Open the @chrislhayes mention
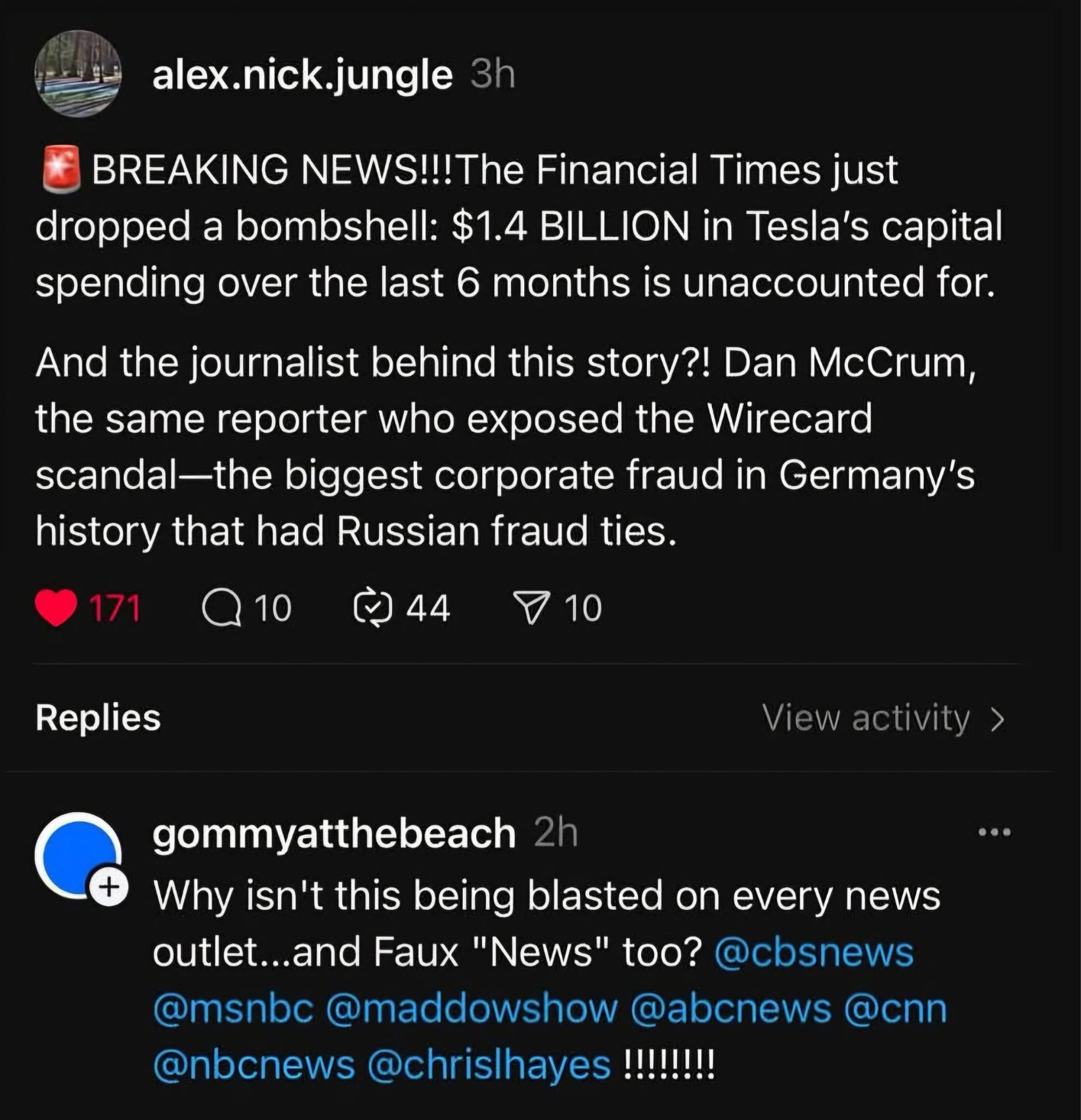Viewport: 1081px width, 1120px height. tap(489, 1065)
